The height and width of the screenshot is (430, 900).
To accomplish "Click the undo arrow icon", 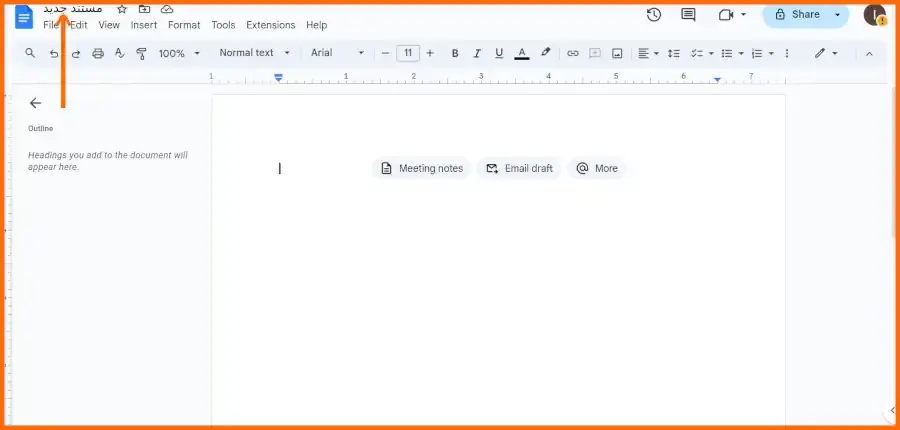I will tap(54, 53).
